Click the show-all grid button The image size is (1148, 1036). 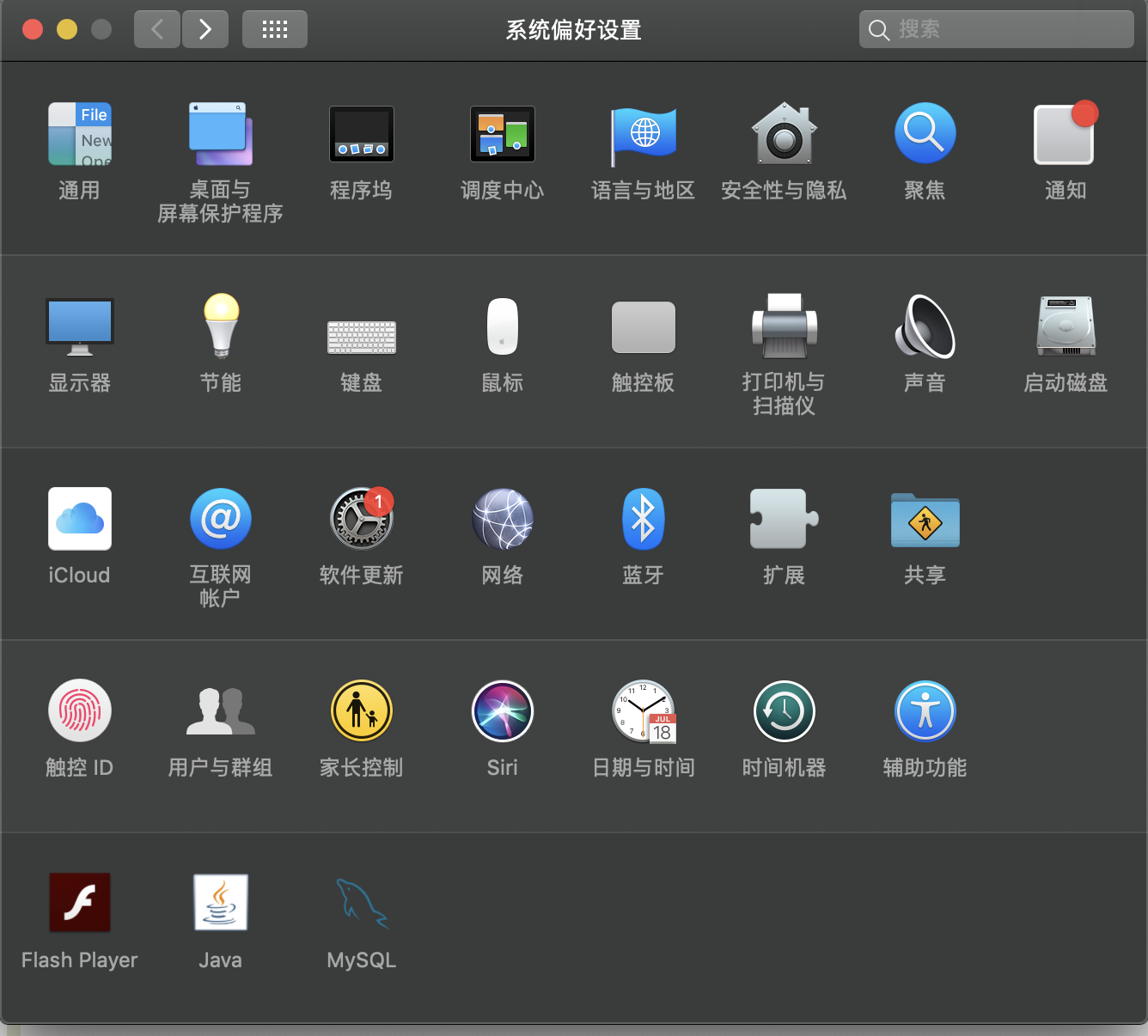click(274, 28)
